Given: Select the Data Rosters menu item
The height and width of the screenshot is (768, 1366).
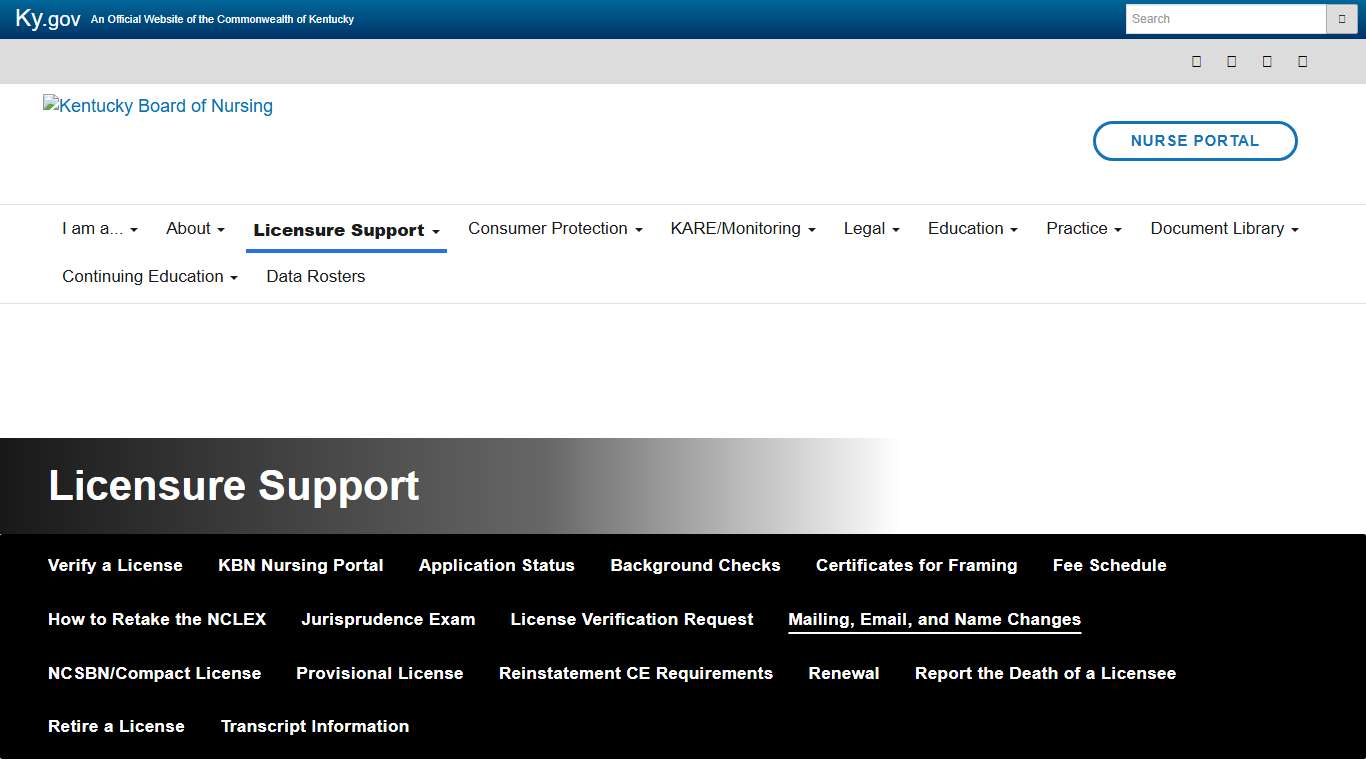Looking at the screenshot, I should [x=315, y=277].
